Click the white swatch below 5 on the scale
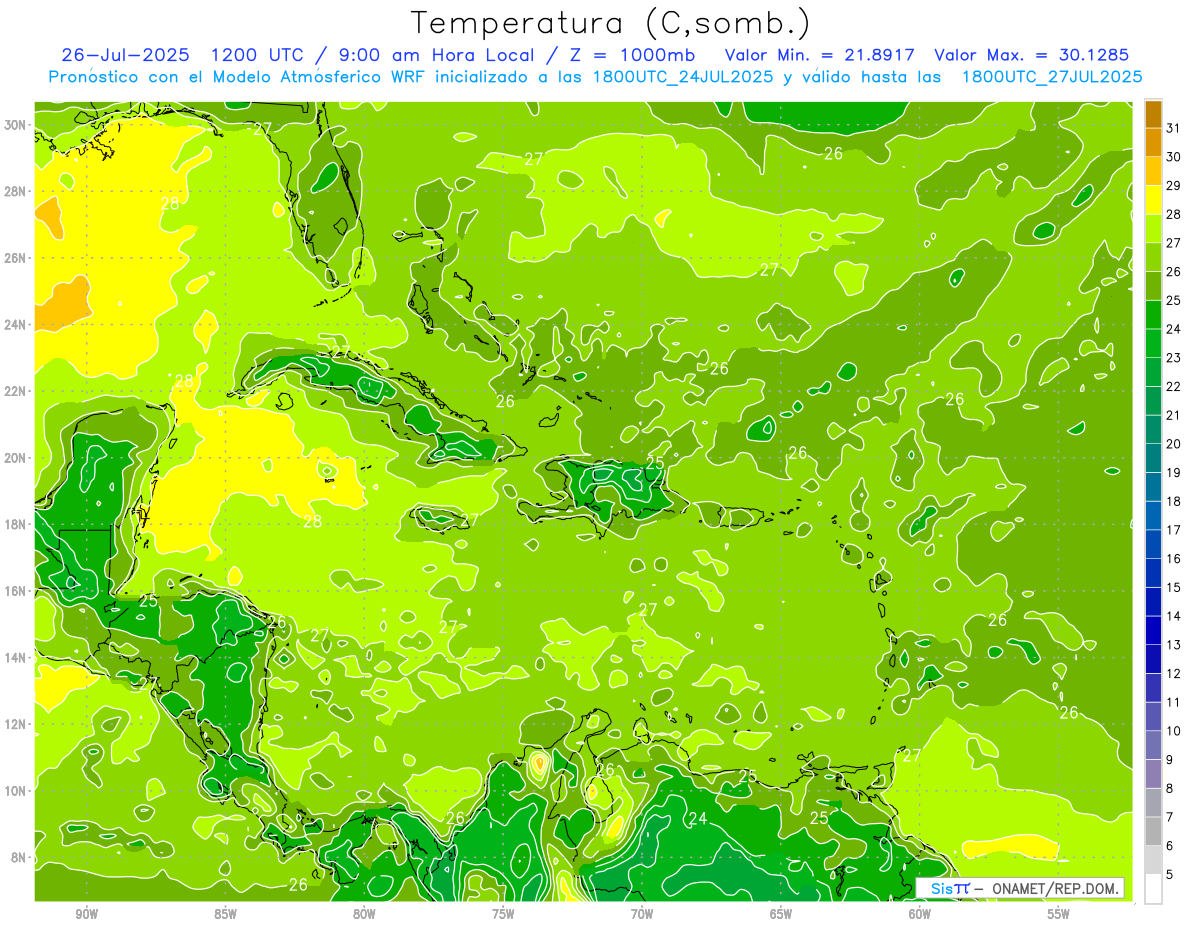1200x927 pixels. [1154, 889]
